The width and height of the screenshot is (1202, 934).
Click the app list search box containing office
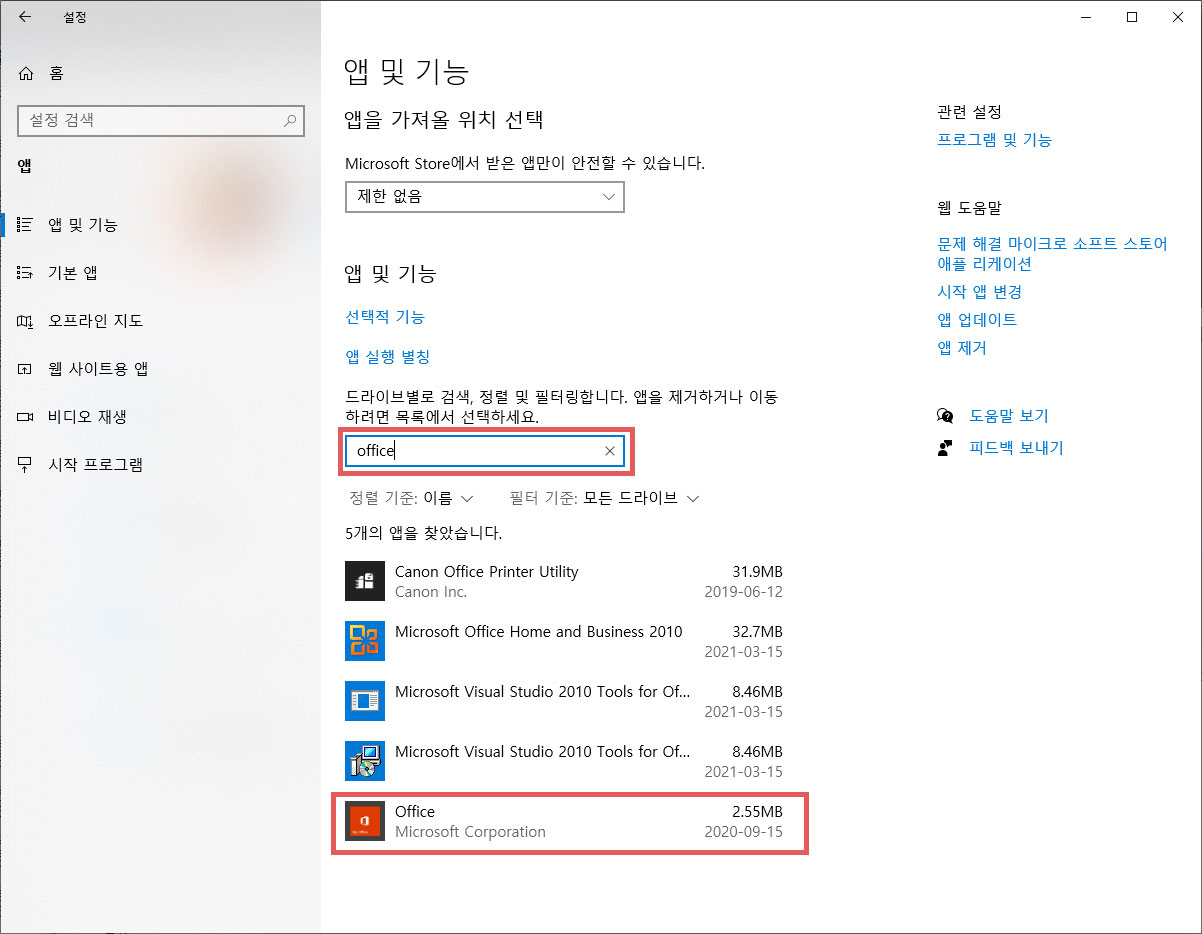click(485, 452)
